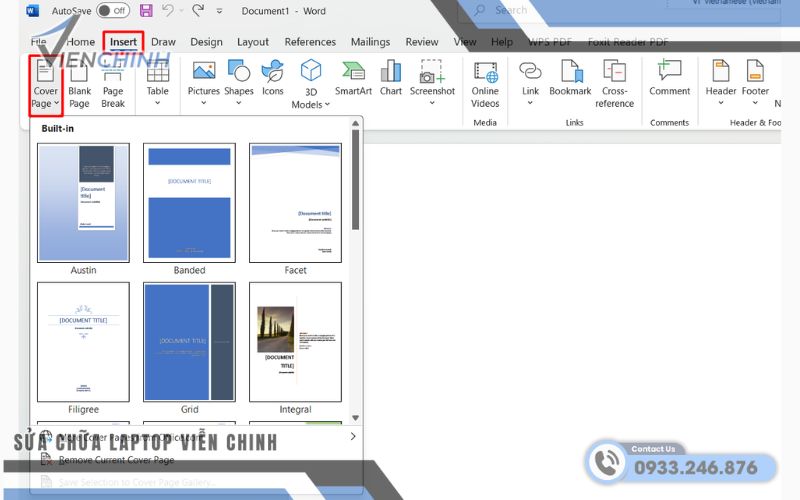The image size is (800, 500).
Task: Open the Draw tab
Action: tap(163, 42)
